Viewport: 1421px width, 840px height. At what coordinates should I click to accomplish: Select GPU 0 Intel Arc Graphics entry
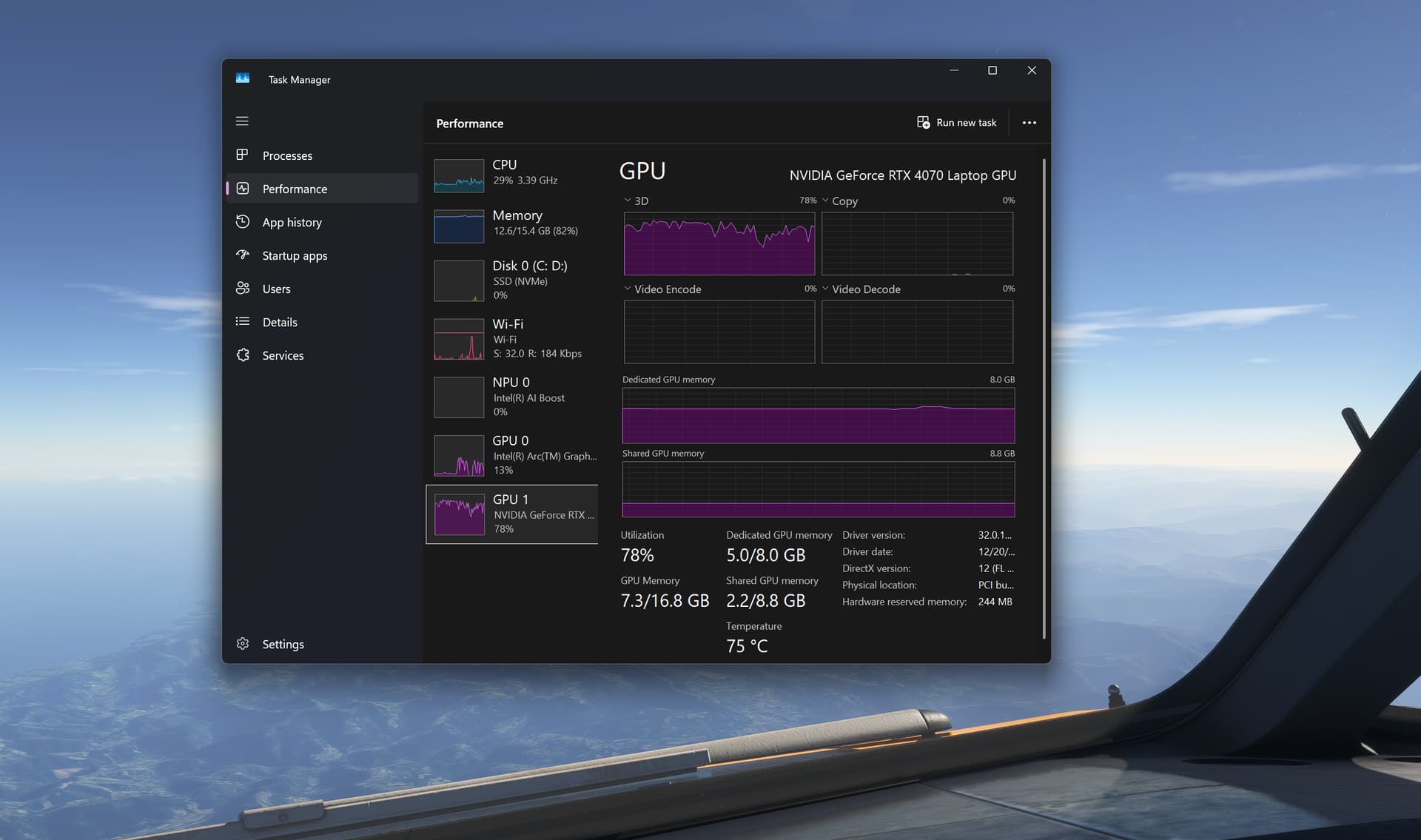coord(512,455)
